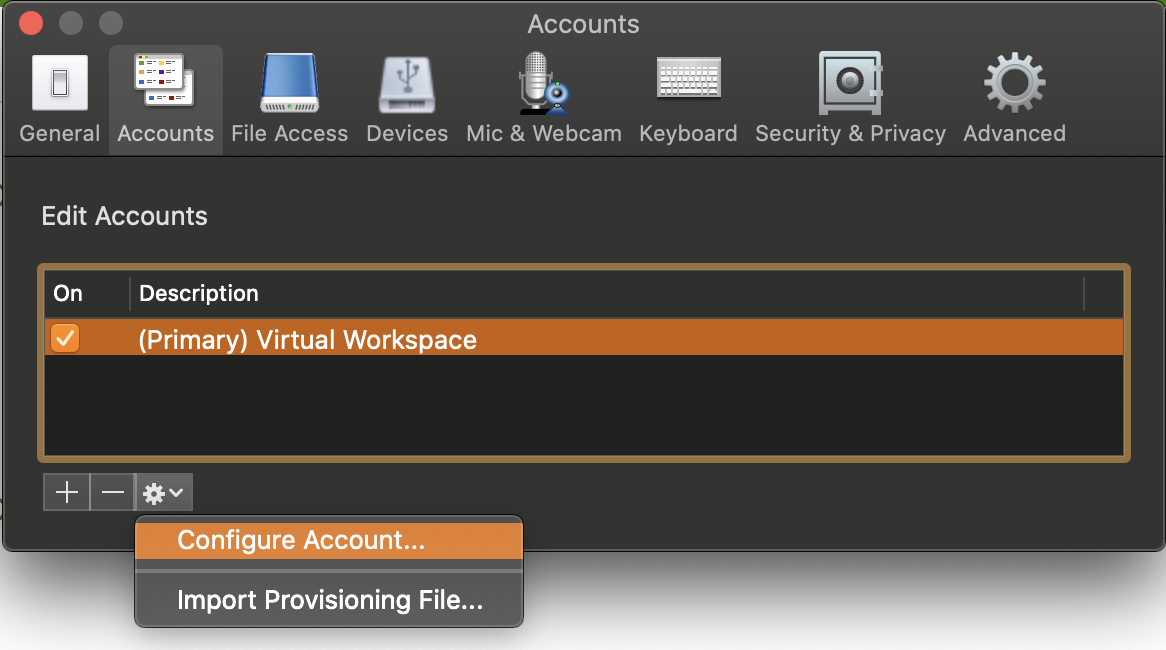The image size is (1166, 650).
Task: Select the Accounts toolbar icon
Action: click(165, 100)
